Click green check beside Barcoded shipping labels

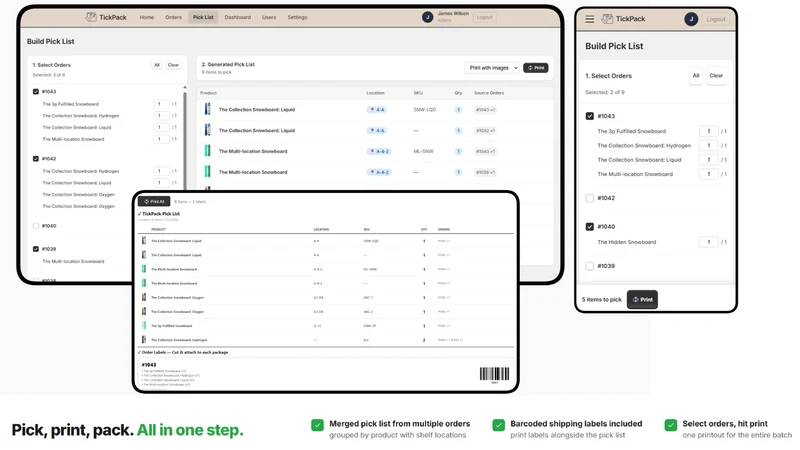point(498,425)
